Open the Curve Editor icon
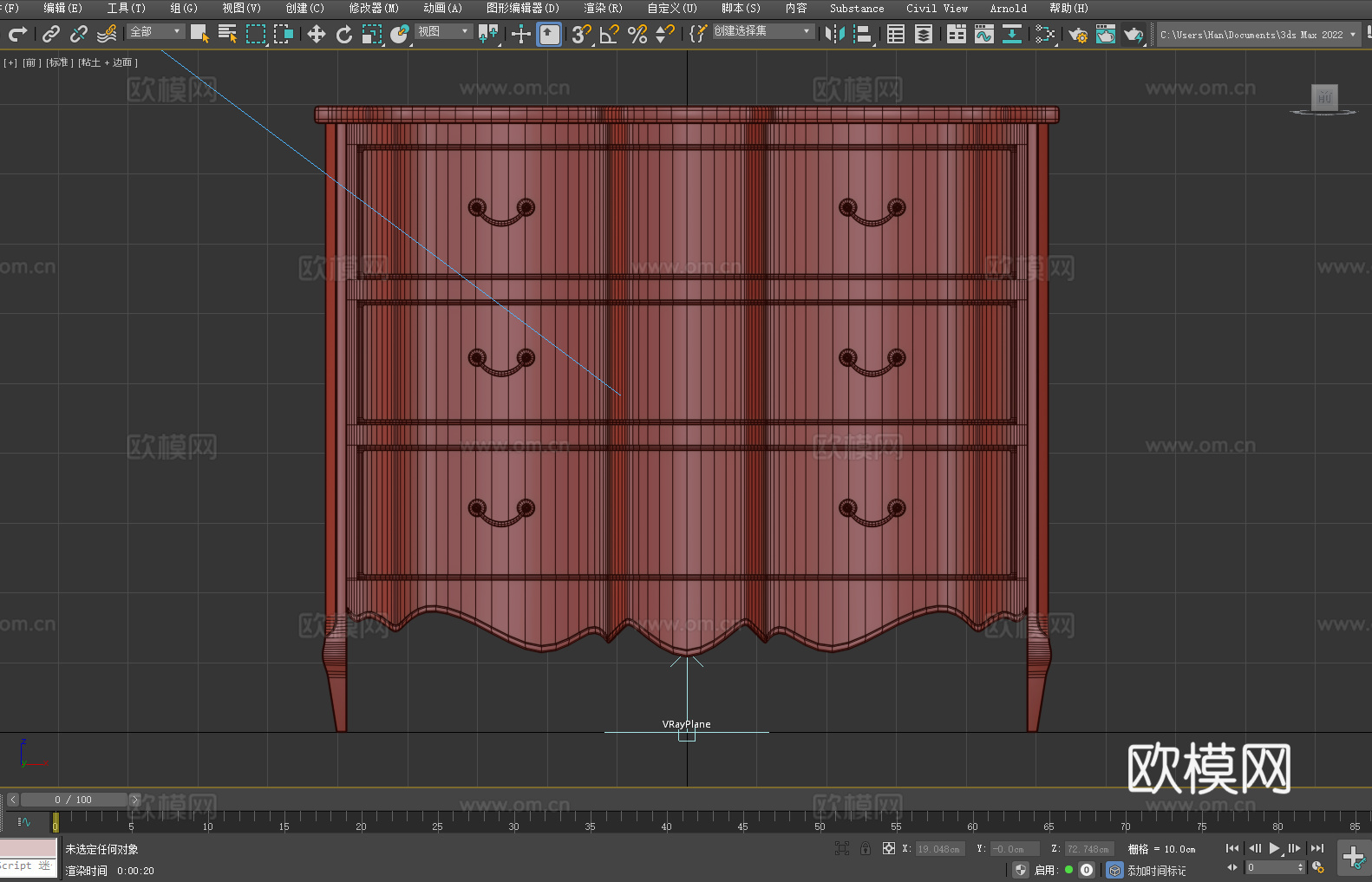The height and width of the screenshot is (882, 1372). 984,34
